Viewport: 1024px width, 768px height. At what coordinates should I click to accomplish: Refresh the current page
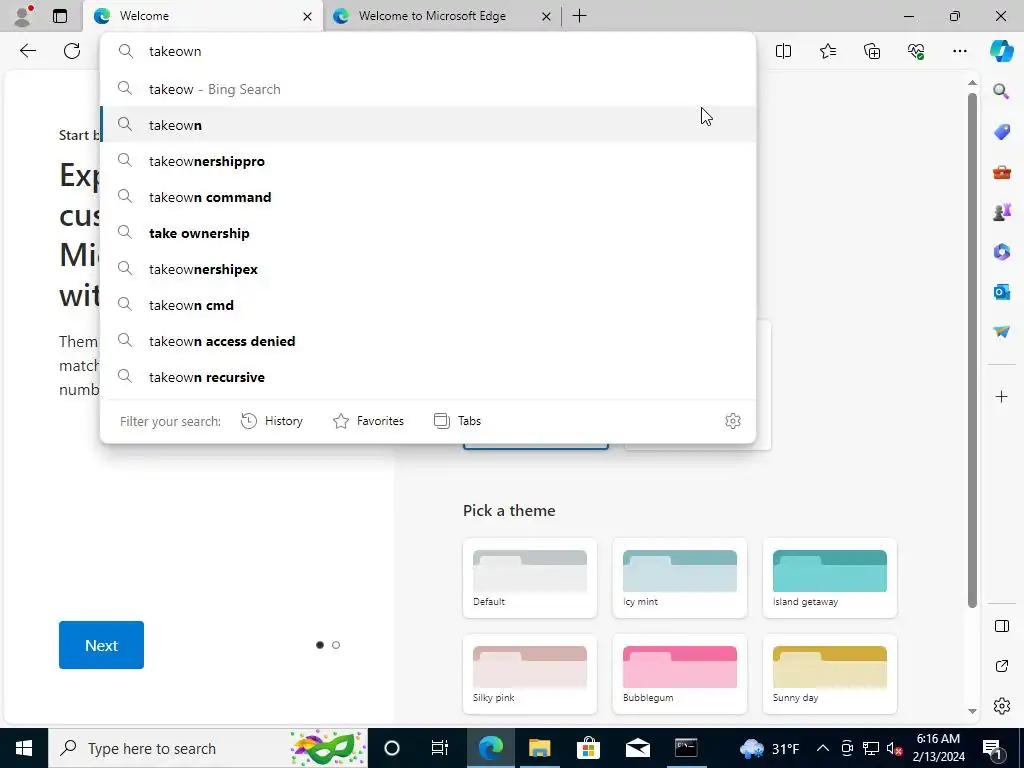coord(72,51)
